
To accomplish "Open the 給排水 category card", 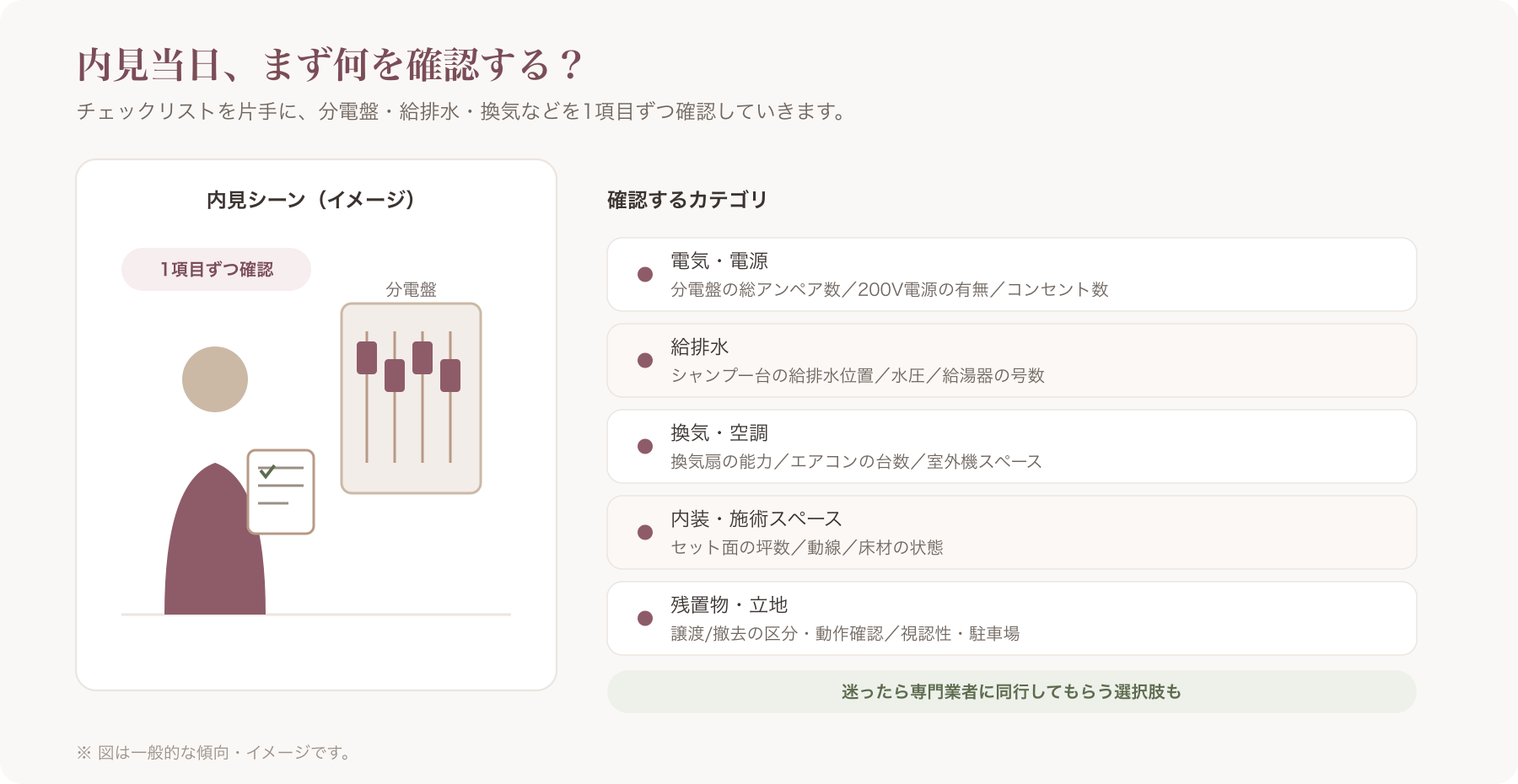I will [1011, 360].
